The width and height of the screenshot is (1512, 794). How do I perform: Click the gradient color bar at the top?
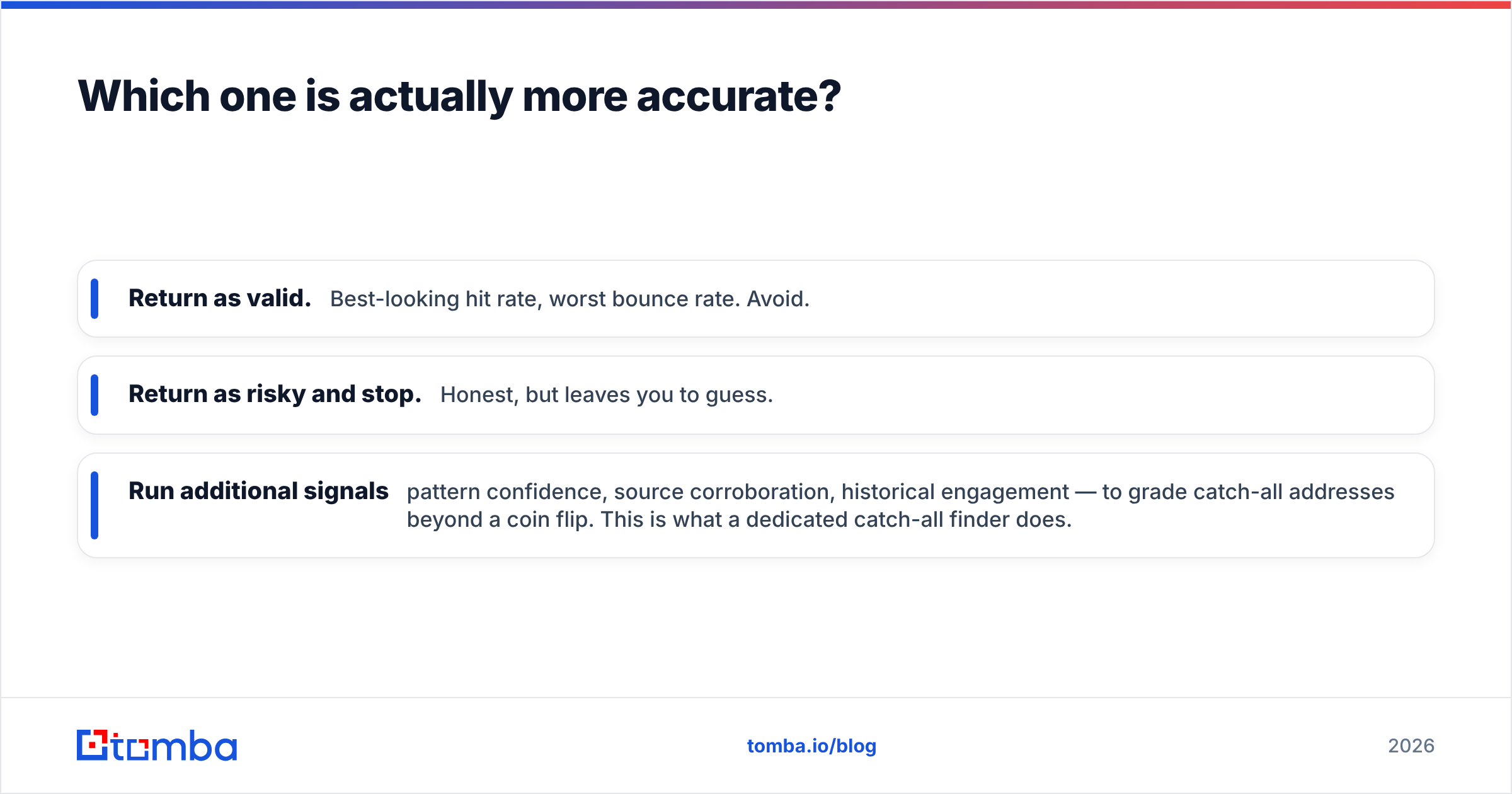[756, 4]
